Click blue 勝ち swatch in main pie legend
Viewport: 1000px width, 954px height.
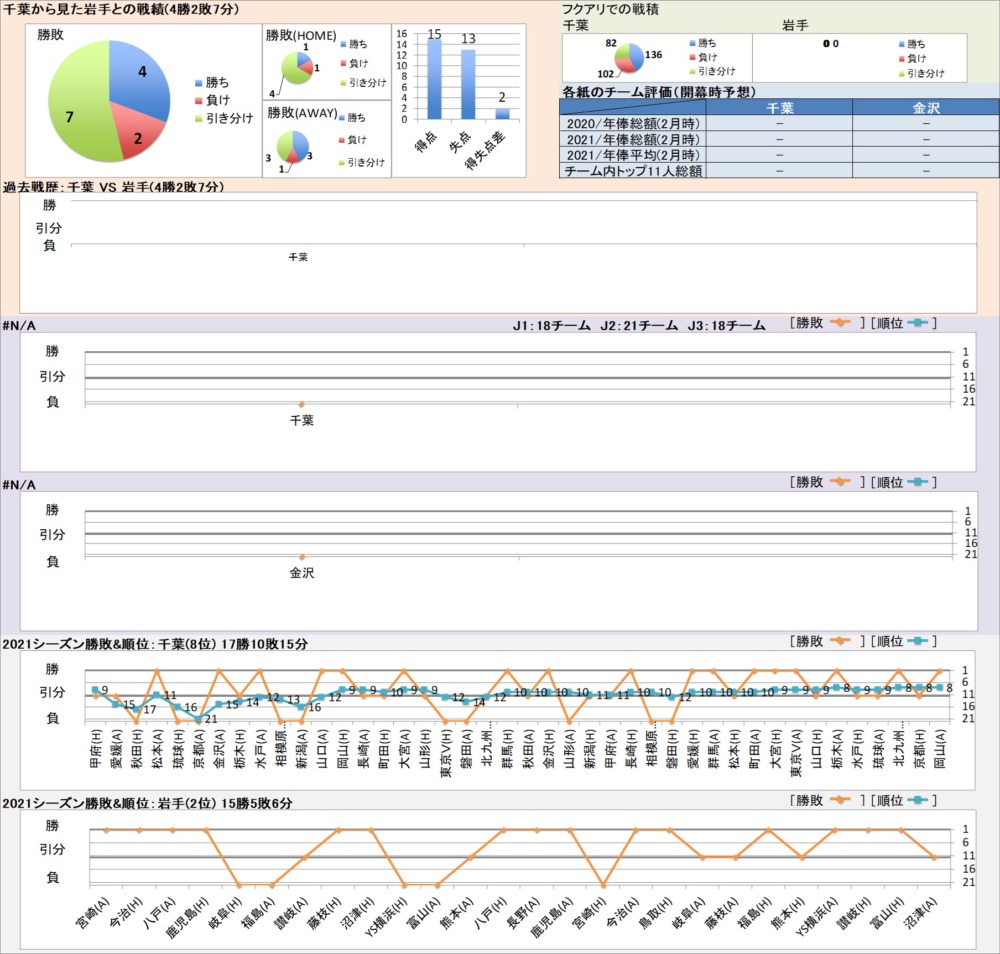[198, 83]
